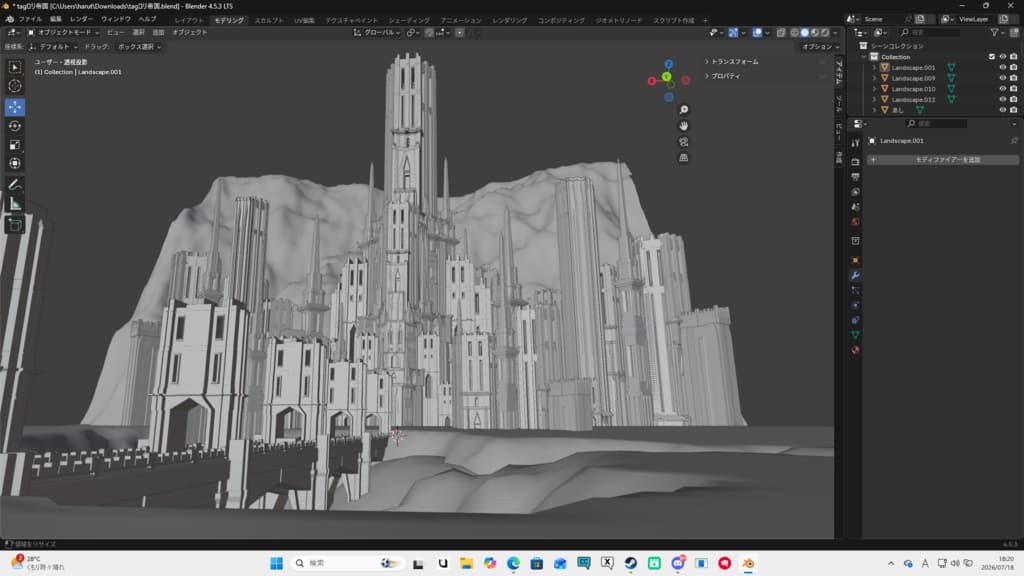Open the Object properties tab
Viewport: 1024px width, 576px height.
pos(855,260)
